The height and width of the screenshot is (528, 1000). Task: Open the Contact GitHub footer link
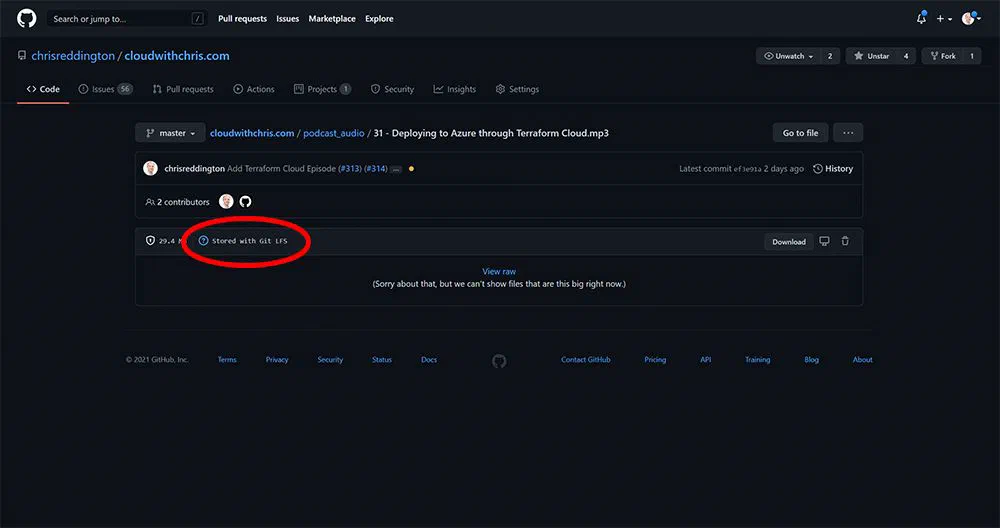pos(585,360)
